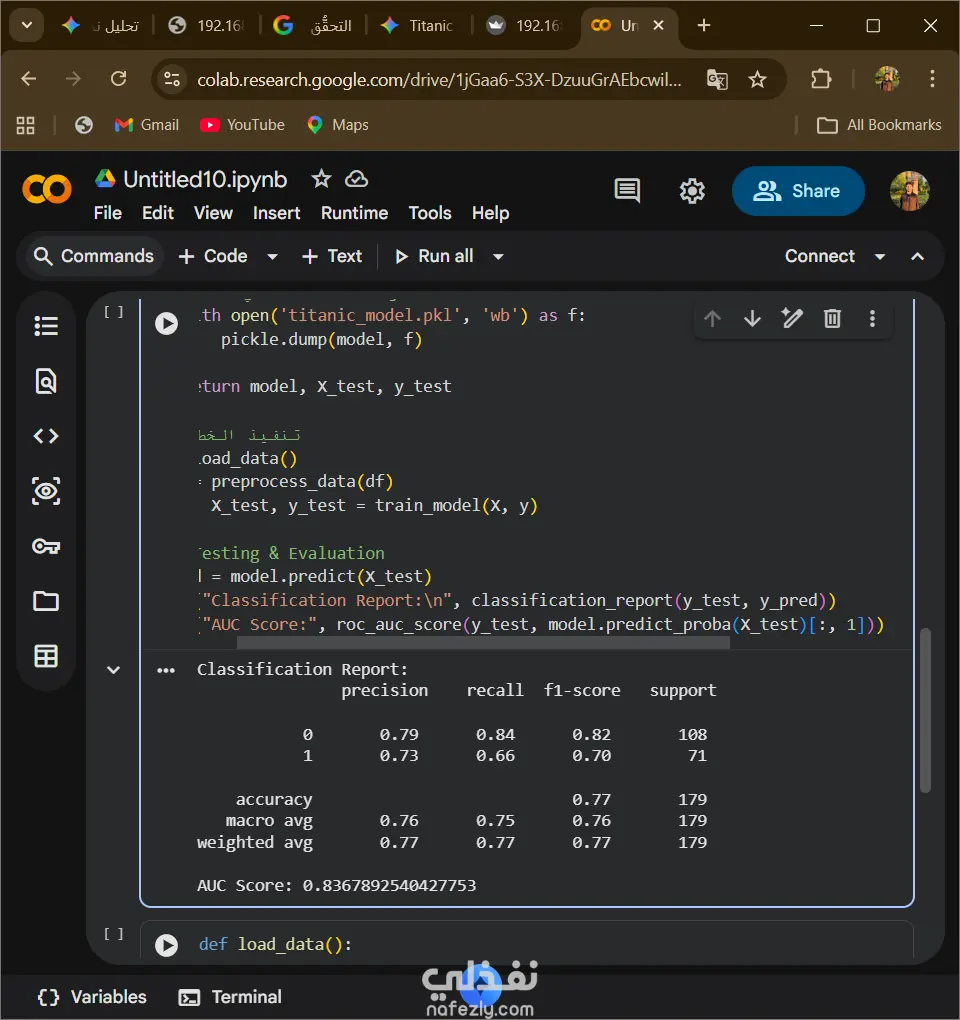This screenshot has width=960, height=1020.
Task: Click the vertical notebook scrollbar
Action: point(926,710)
